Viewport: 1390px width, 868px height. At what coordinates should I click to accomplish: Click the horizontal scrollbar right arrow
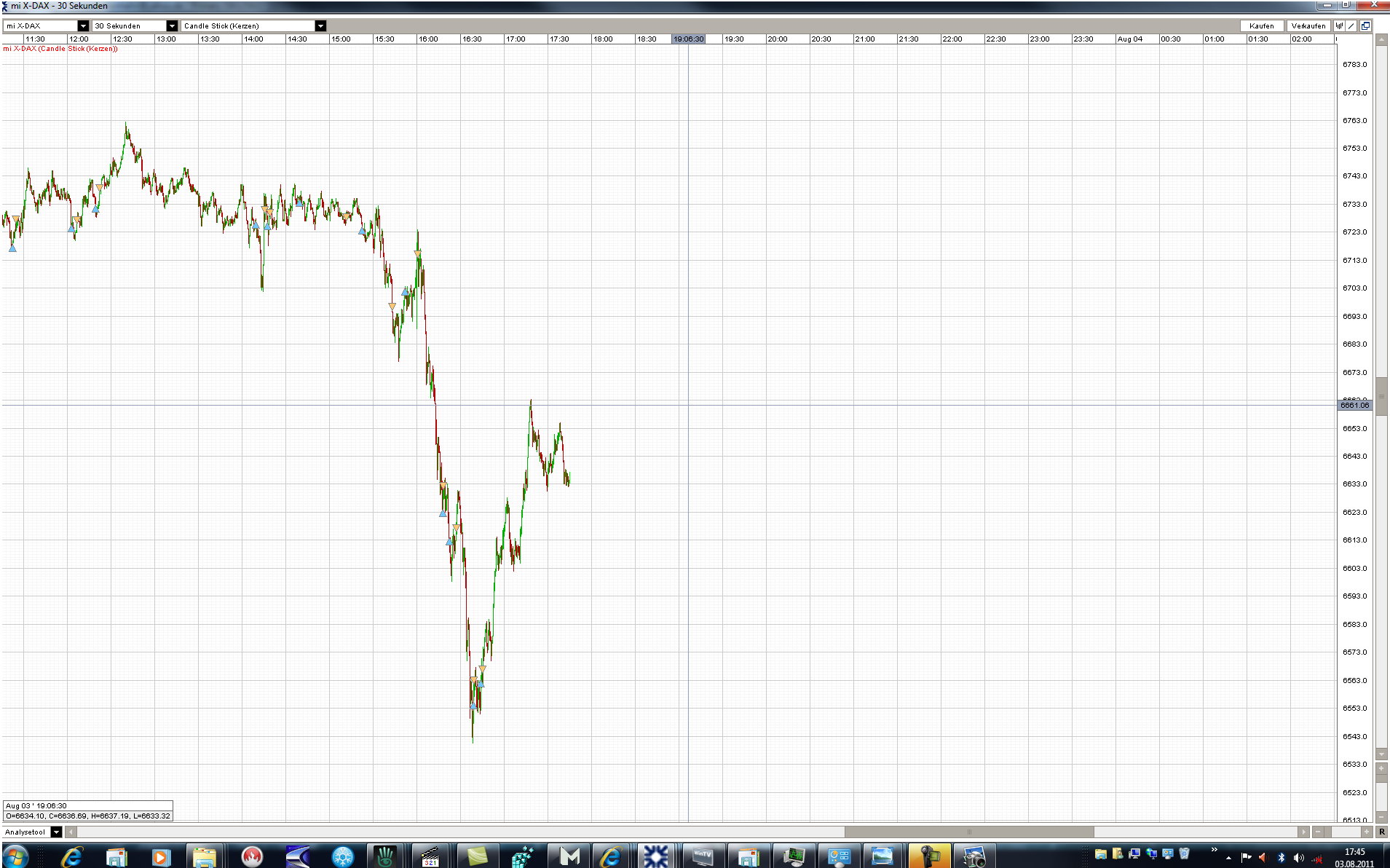click(x=1303, y=832)
